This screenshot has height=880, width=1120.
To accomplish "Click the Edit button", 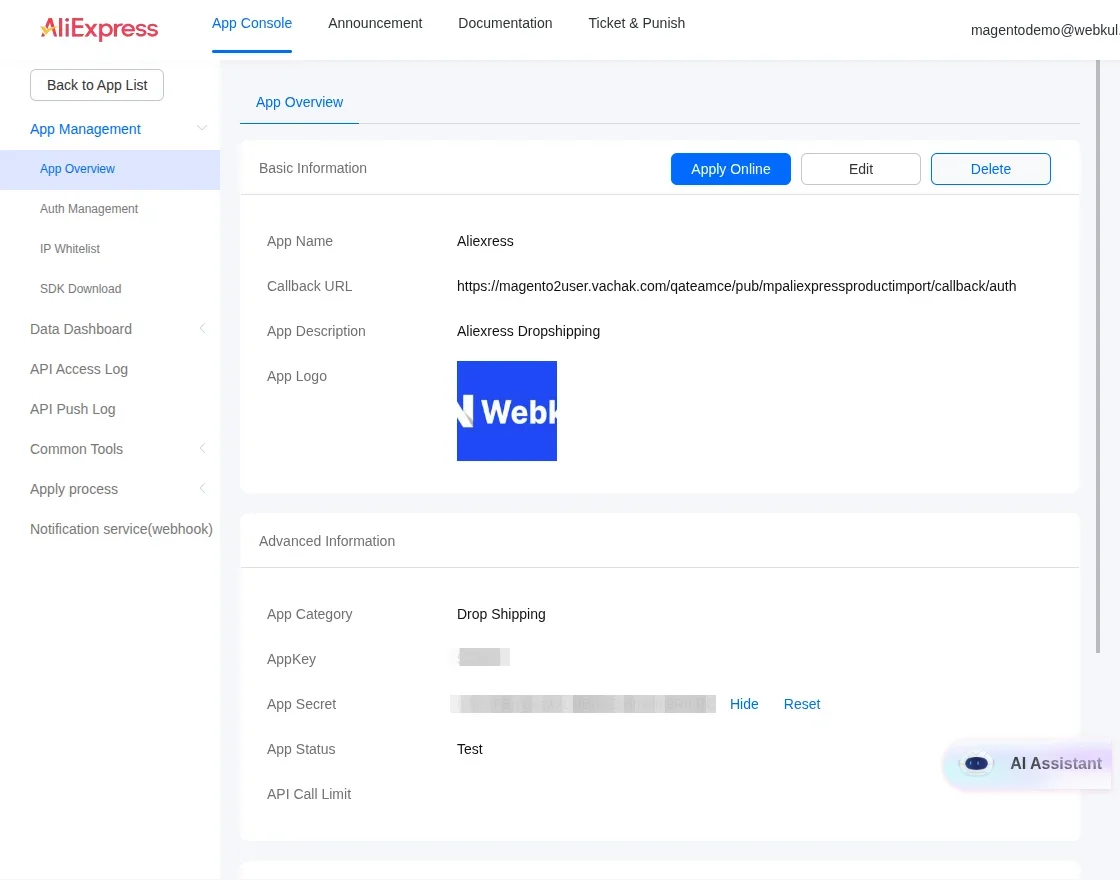I will click(860, 169).
